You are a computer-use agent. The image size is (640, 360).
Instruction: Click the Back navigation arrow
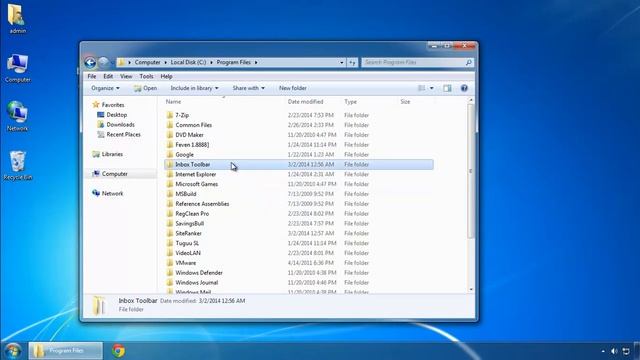(90, 62)
